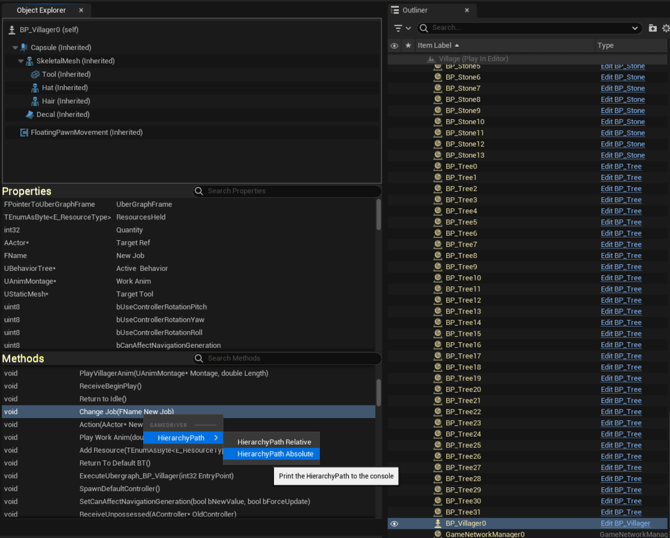Click the Village world icon
The image size is (670, 538).
[431, 59]
